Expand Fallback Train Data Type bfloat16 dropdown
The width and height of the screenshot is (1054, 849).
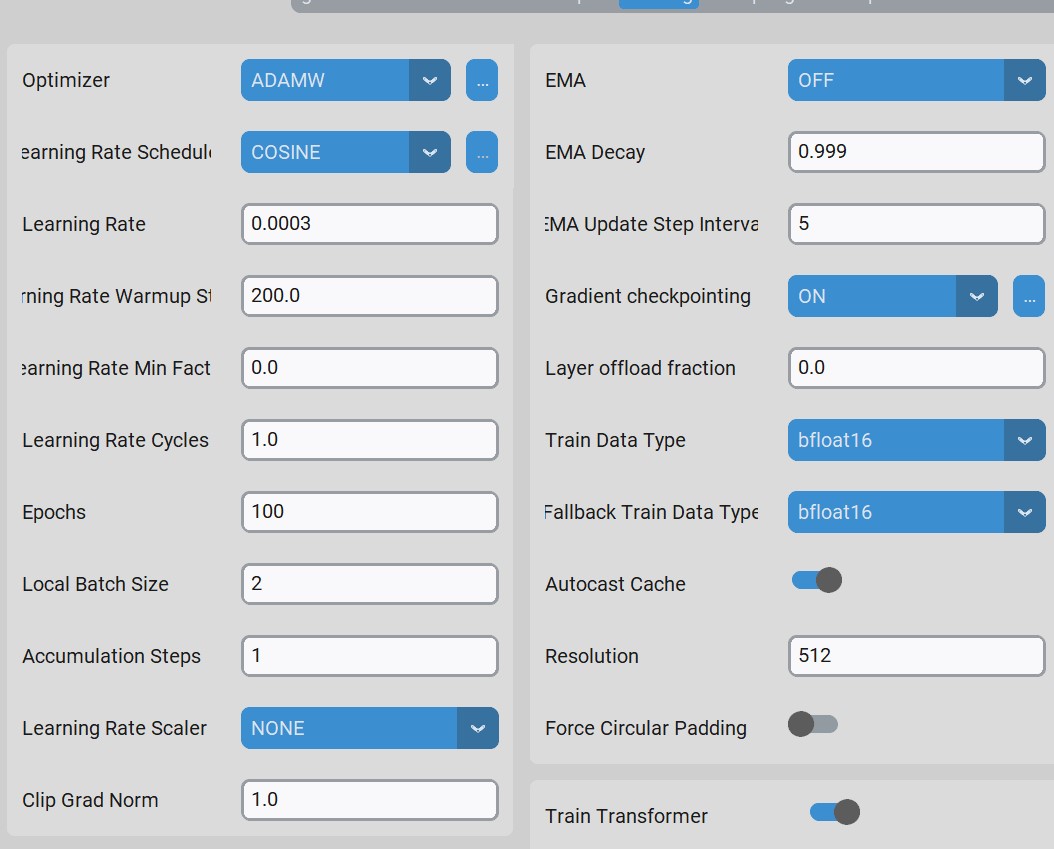click(x=916, y=512)
